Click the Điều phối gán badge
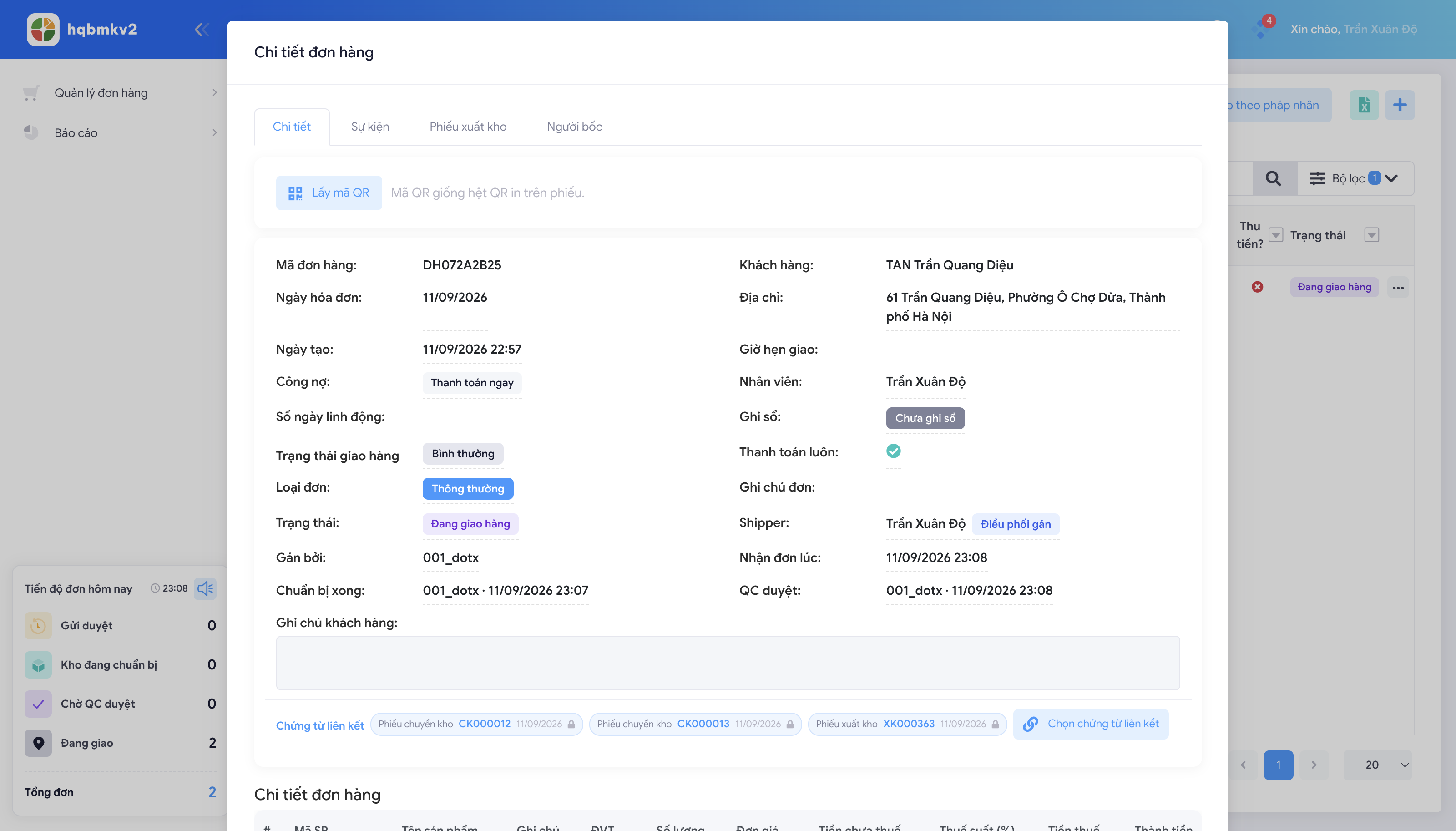This screenshot has height=831, width=1456. point(1016,524)
